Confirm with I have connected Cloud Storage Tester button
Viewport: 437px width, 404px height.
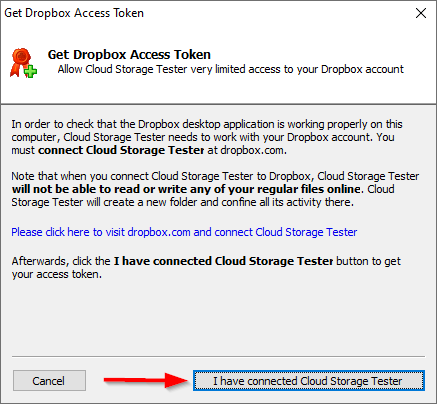click(309, 380)
